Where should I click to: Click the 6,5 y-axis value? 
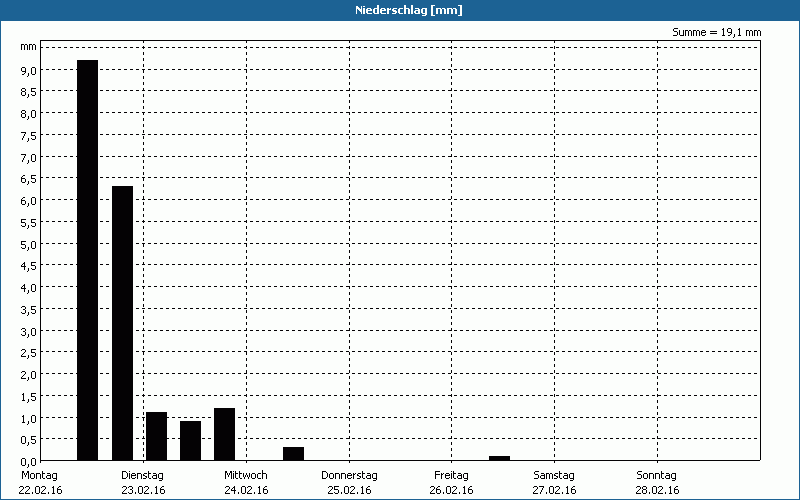29,179
